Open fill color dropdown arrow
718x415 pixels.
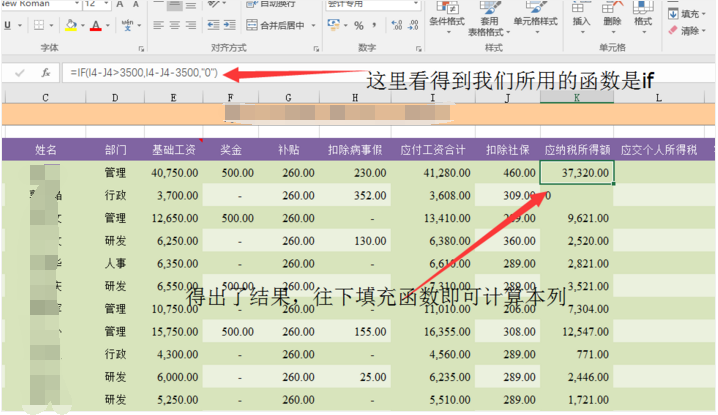click(83, 26)
